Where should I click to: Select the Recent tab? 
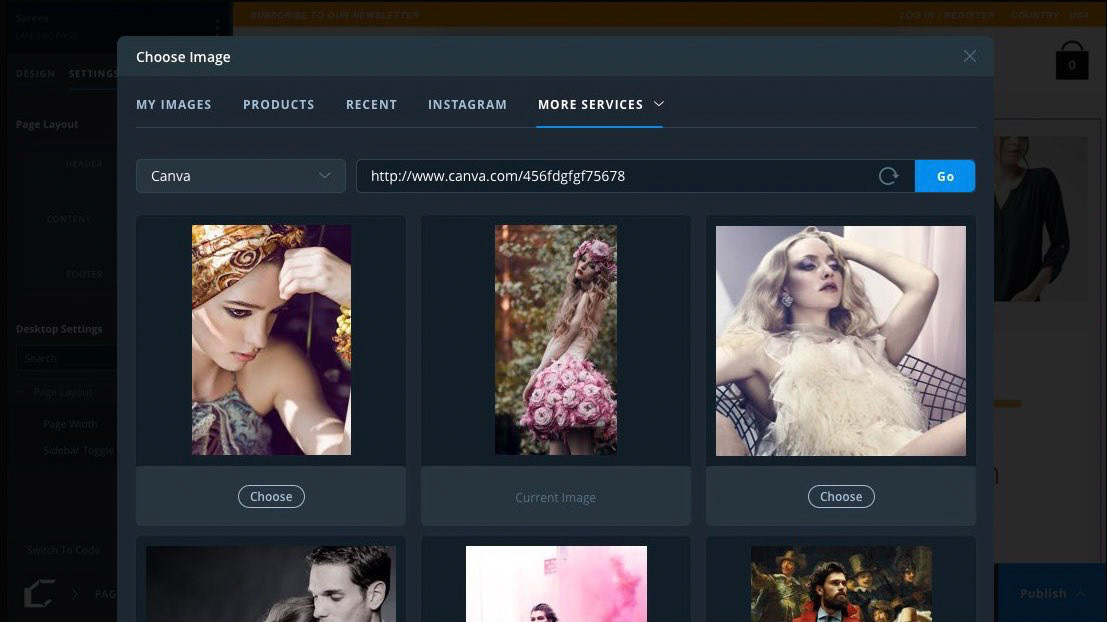coord(371,104)
